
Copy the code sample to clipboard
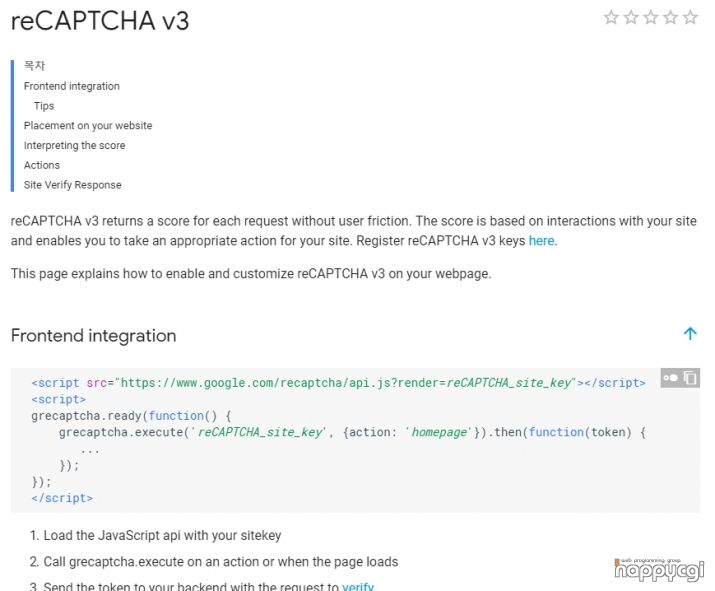click(690, 378)
